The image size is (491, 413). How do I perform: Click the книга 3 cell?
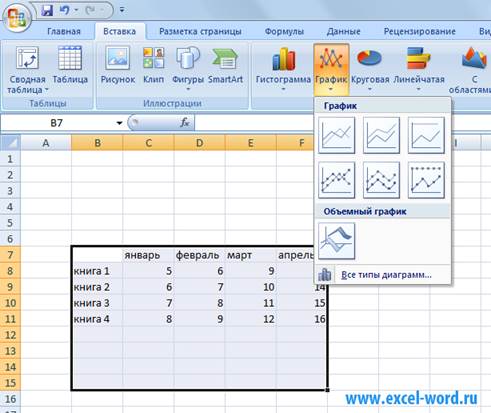(97, 303)
